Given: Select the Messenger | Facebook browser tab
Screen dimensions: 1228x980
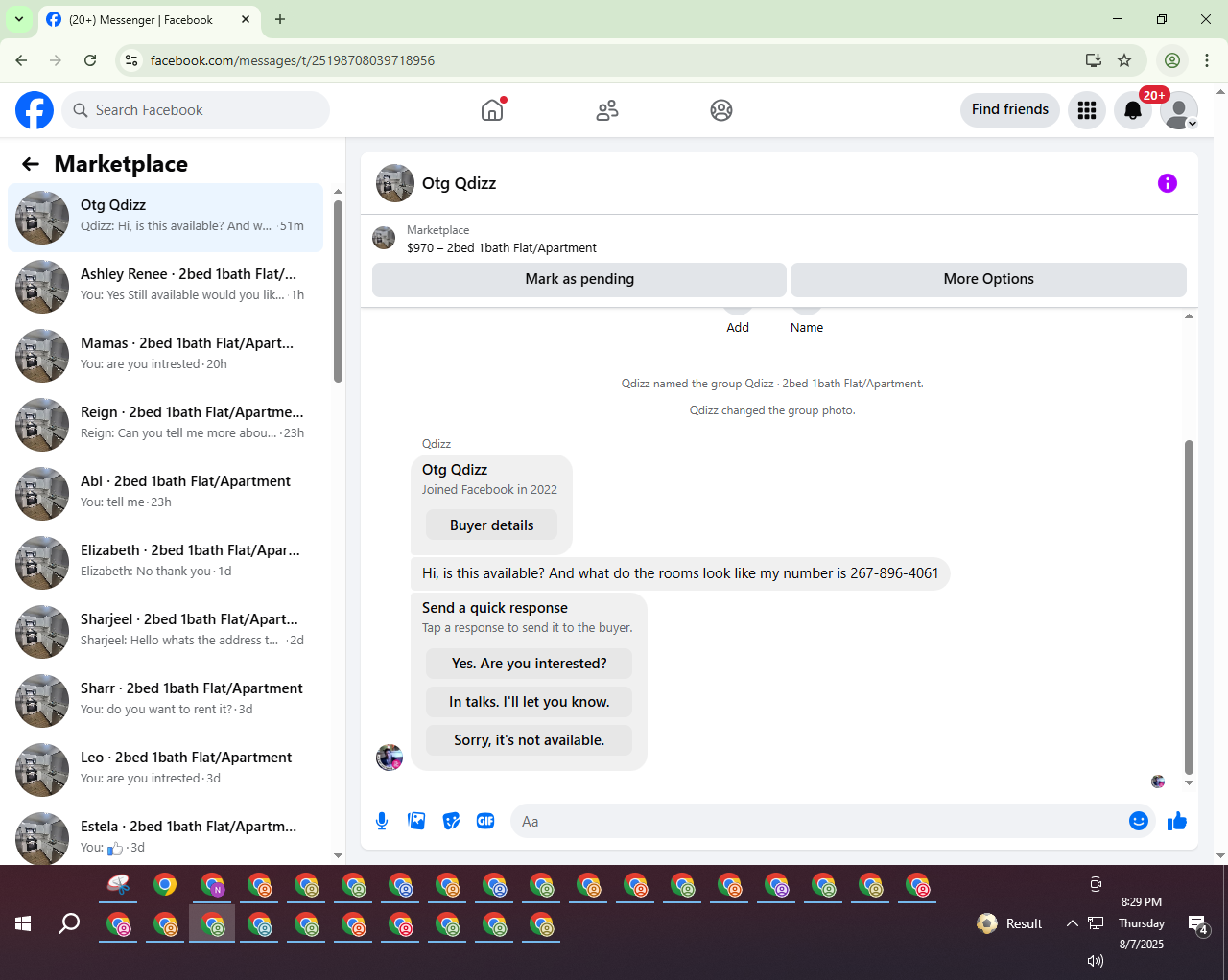Looking at the screenshot, I should pyautogui.click(x=149, y=20).
